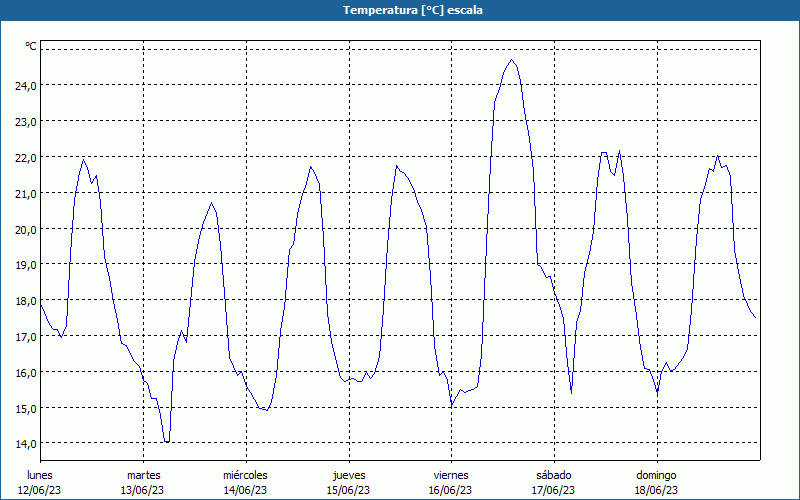Screen dimensions: 800x500
Task: Click the 15,0 axis value
Action: 26,409
